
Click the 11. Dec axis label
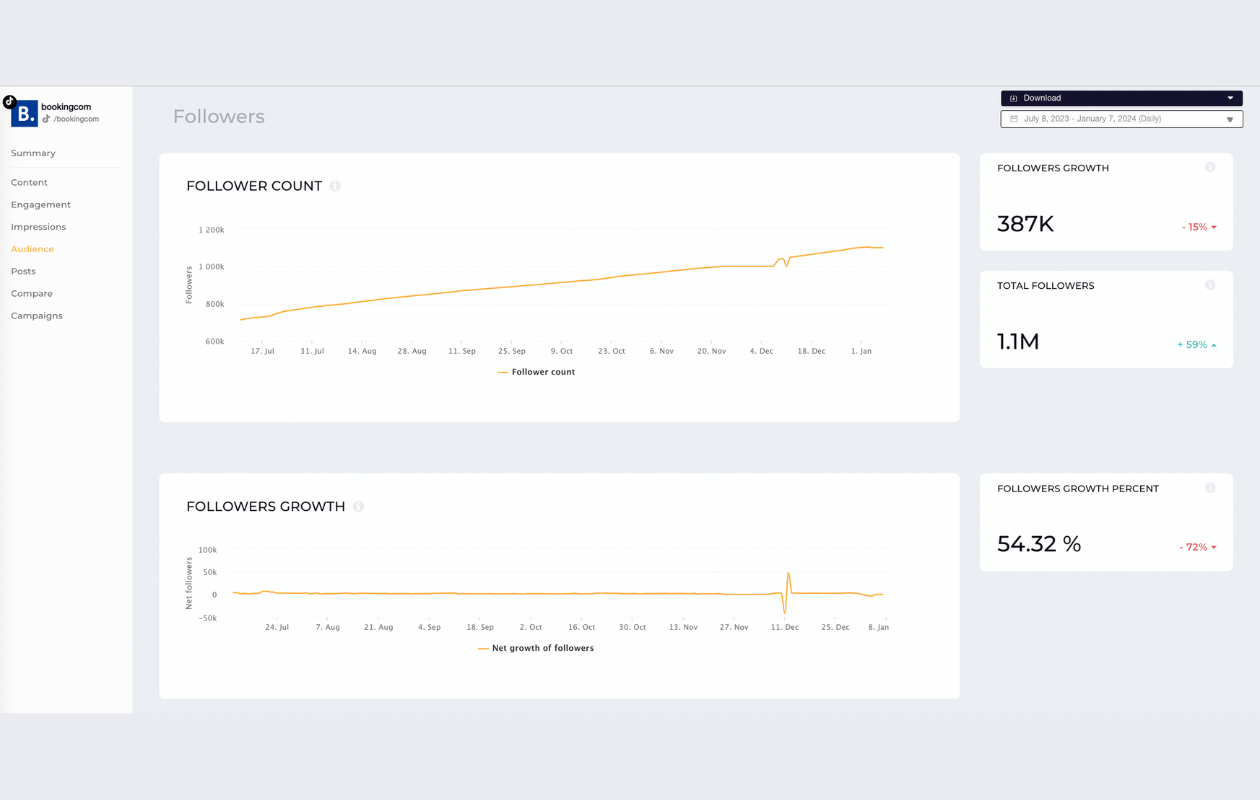785,627
